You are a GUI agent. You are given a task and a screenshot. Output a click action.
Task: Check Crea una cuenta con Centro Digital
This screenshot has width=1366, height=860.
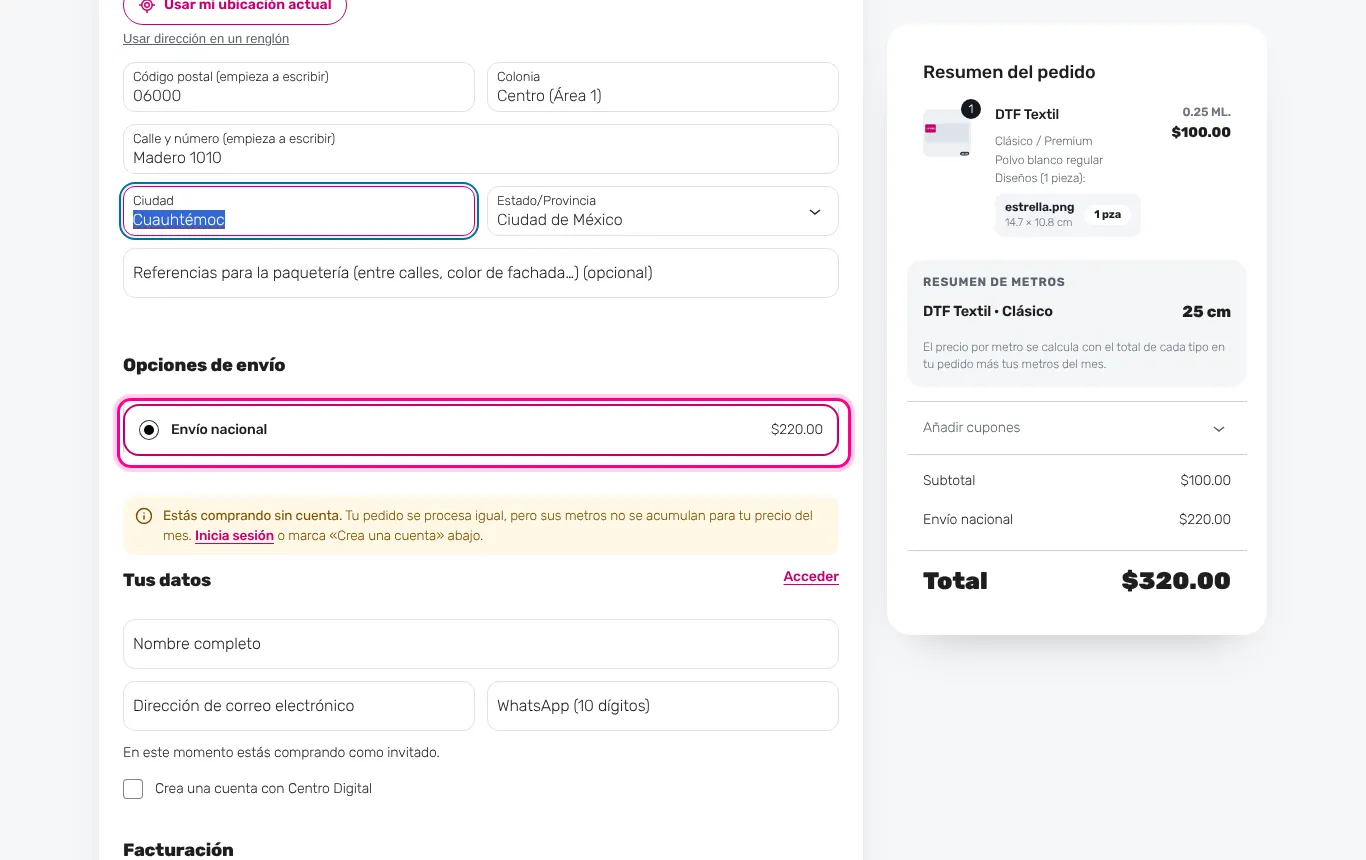(133, 789)
